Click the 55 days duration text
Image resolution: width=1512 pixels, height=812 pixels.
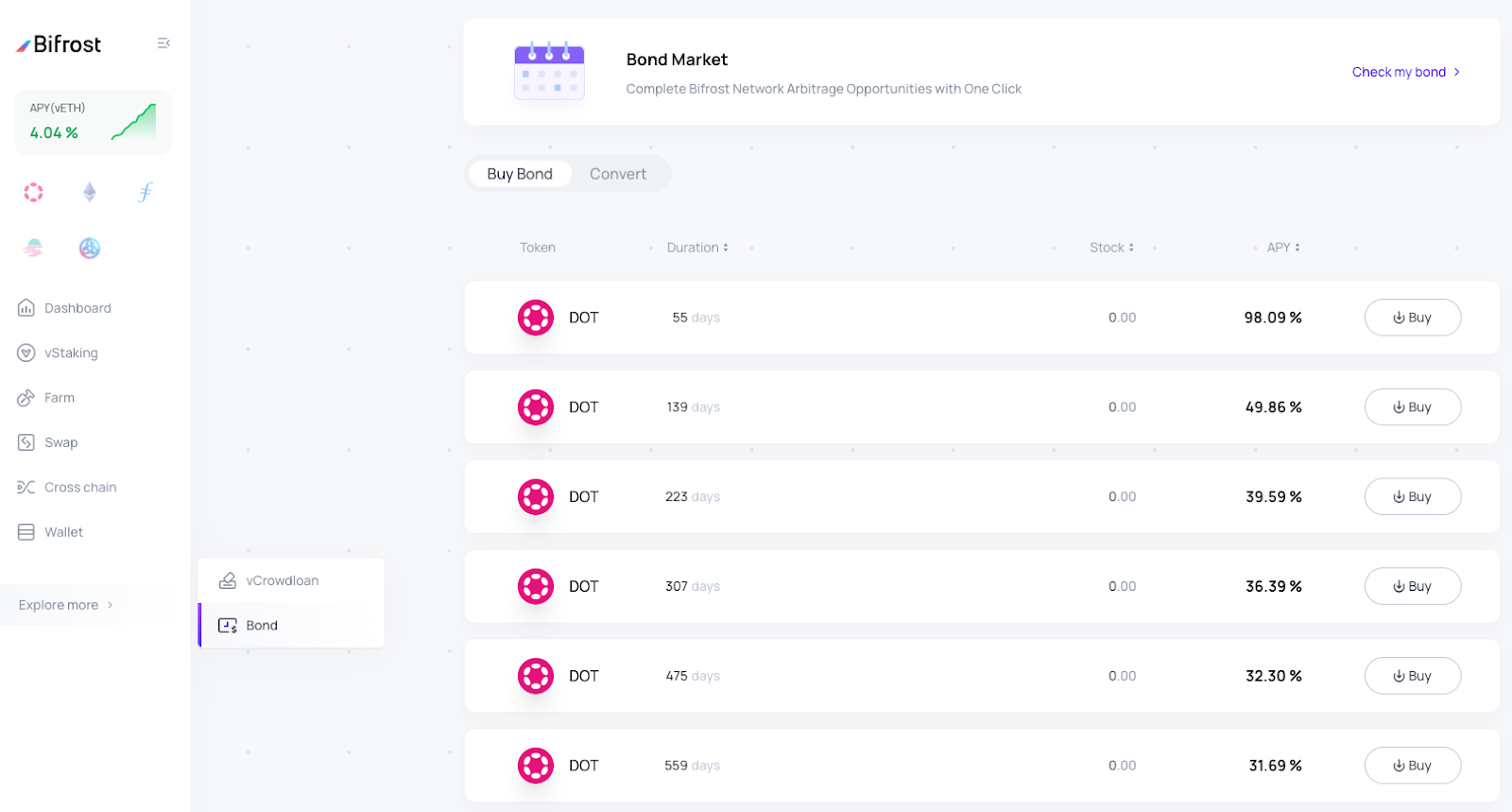pos(696,318)
